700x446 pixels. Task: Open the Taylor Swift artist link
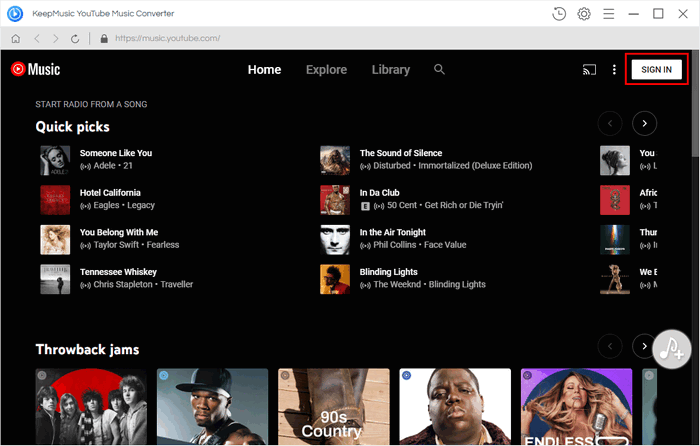click(116, 245)
